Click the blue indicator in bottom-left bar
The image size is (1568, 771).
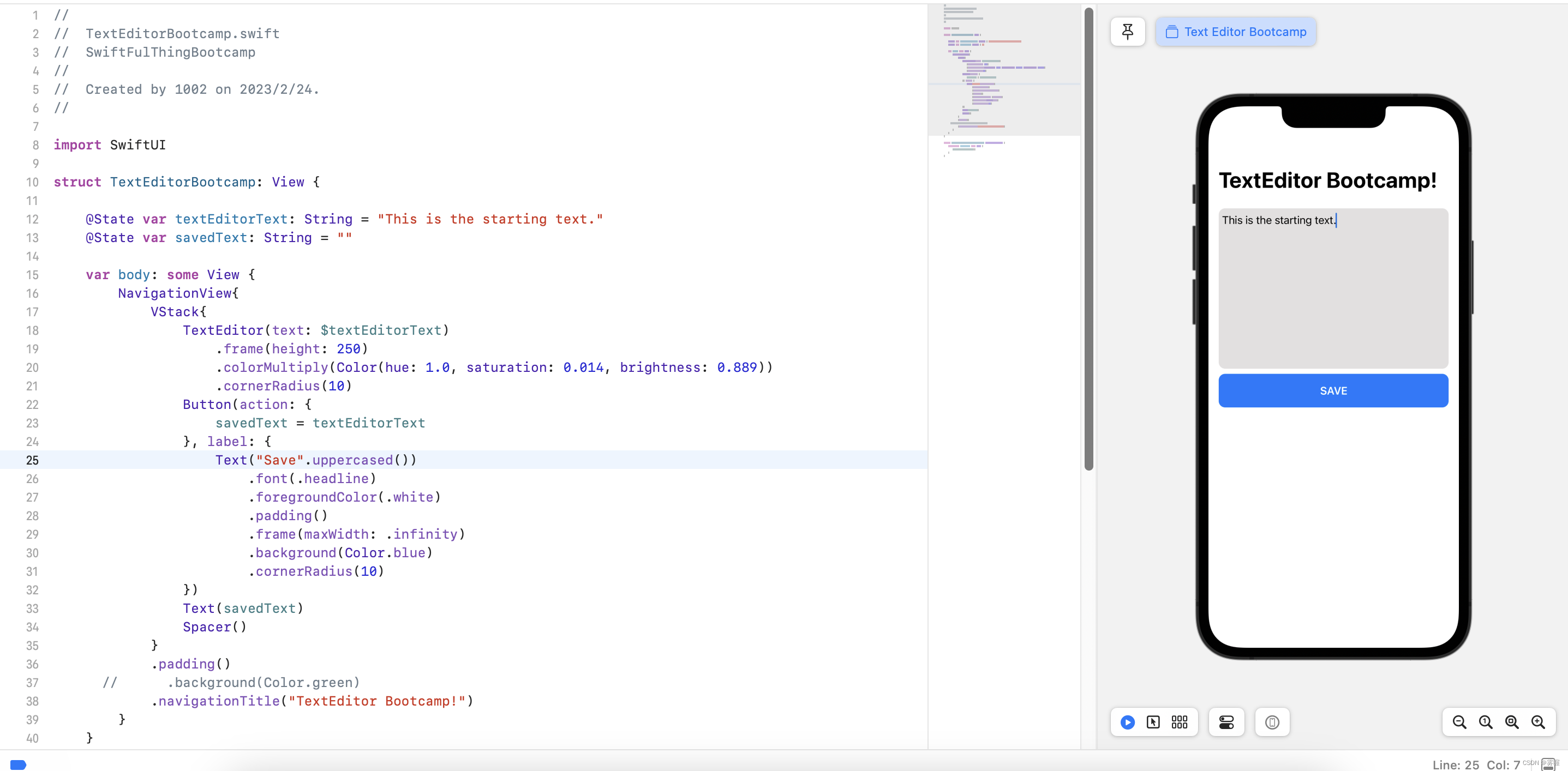click(x=18, y=764)
